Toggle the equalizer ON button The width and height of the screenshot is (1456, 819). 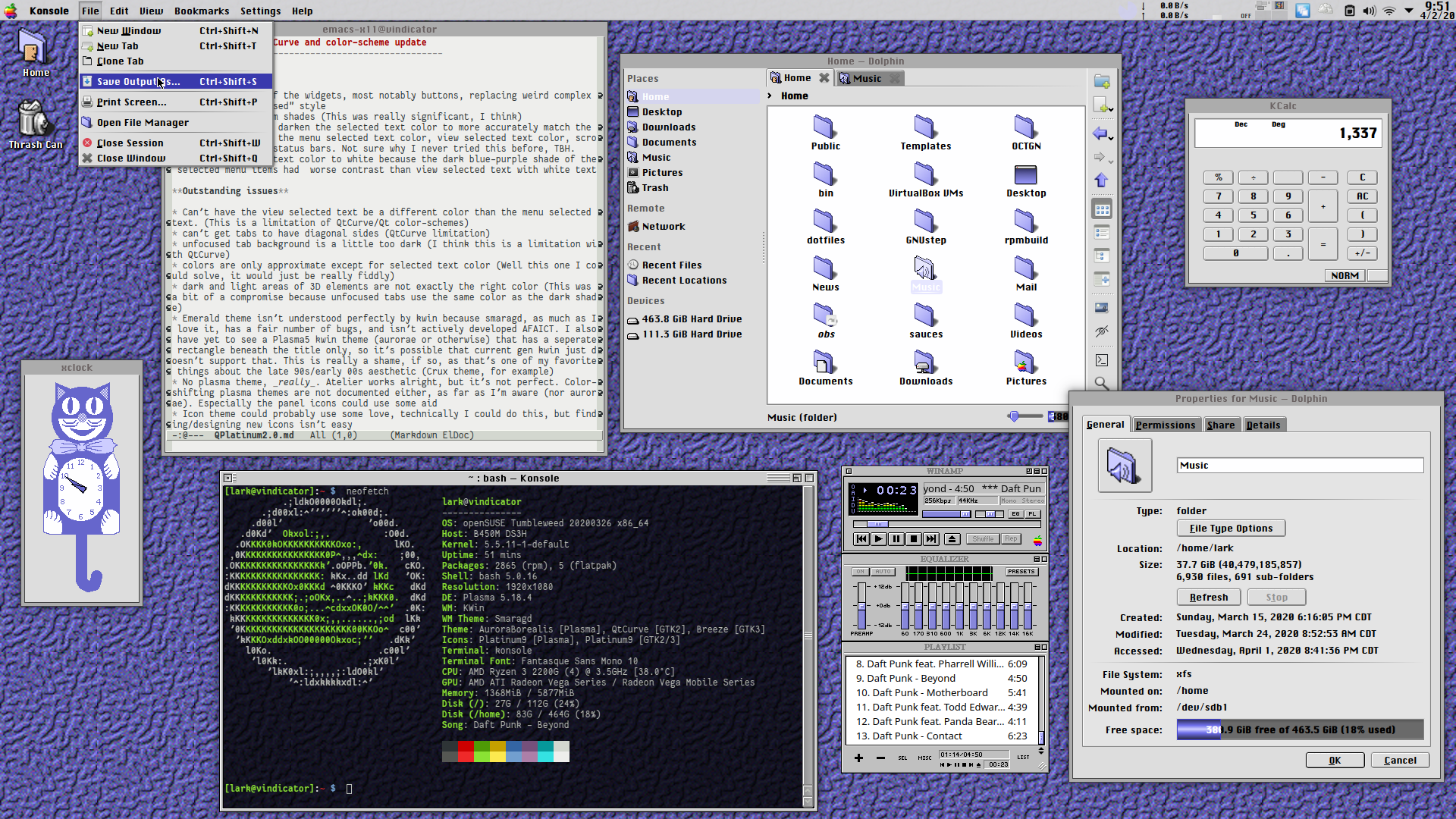click(860, 572)
